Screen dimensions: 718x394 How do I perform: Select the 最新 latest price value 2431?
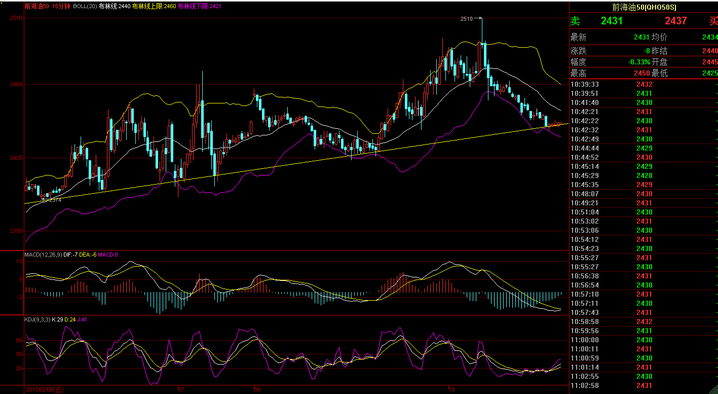click(642, 37)
